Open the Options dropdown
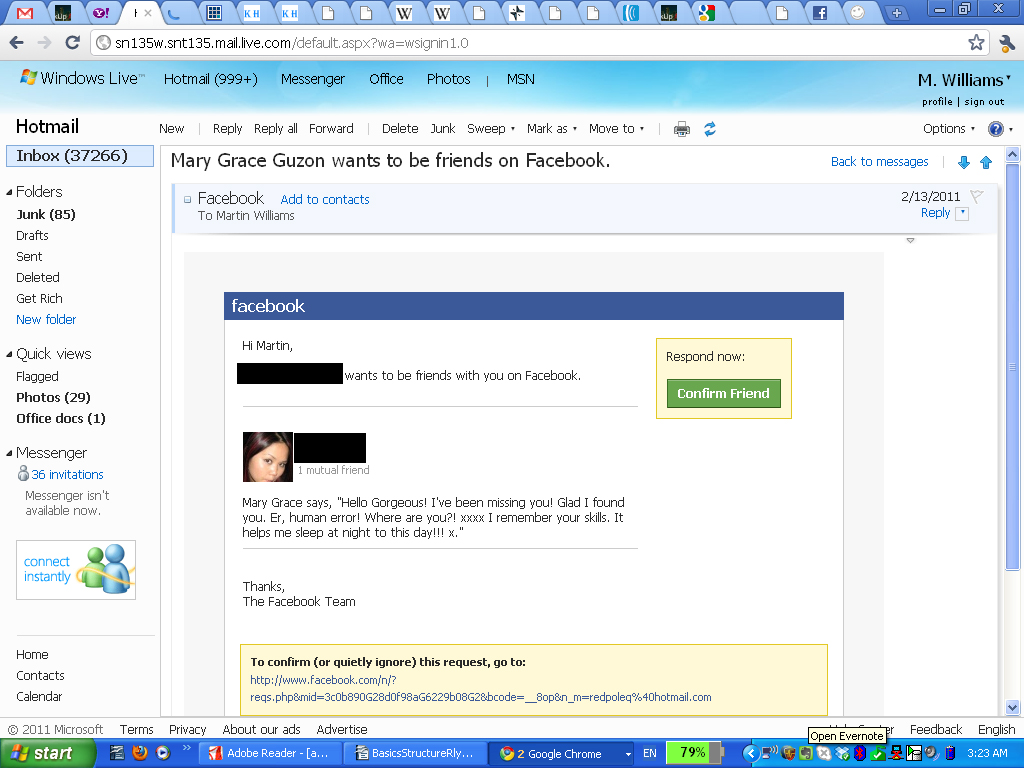Viewport: 1024px width, 768px height. click(x=949, y=129)
